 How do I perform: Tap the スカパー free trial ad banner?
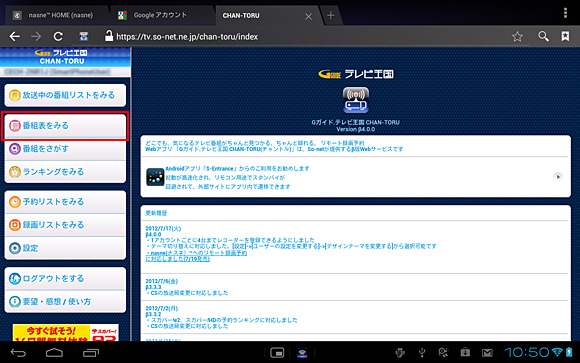(65, 333)
